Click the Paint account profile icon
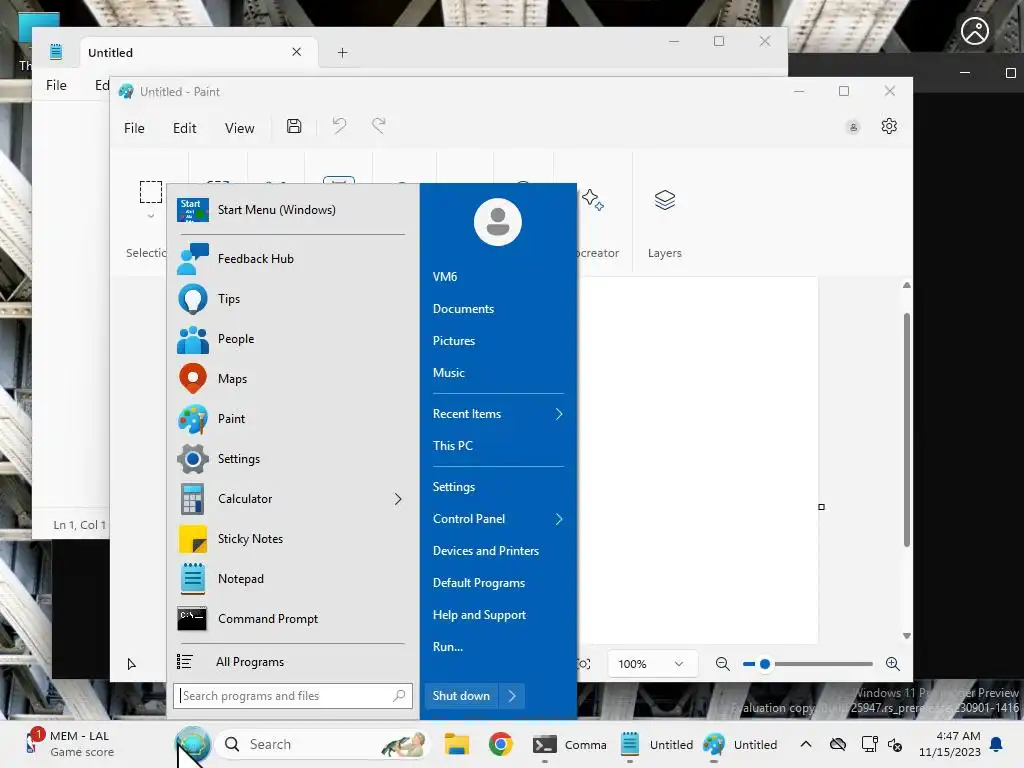 853,127
